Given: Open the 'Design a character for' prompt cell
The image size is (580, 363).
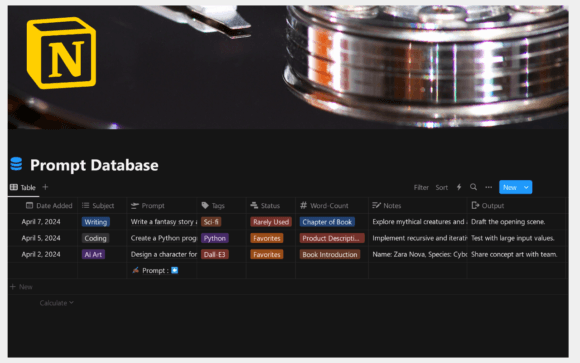Looking at the screenshot, I should pyautogui.click(x=162, y=254).
